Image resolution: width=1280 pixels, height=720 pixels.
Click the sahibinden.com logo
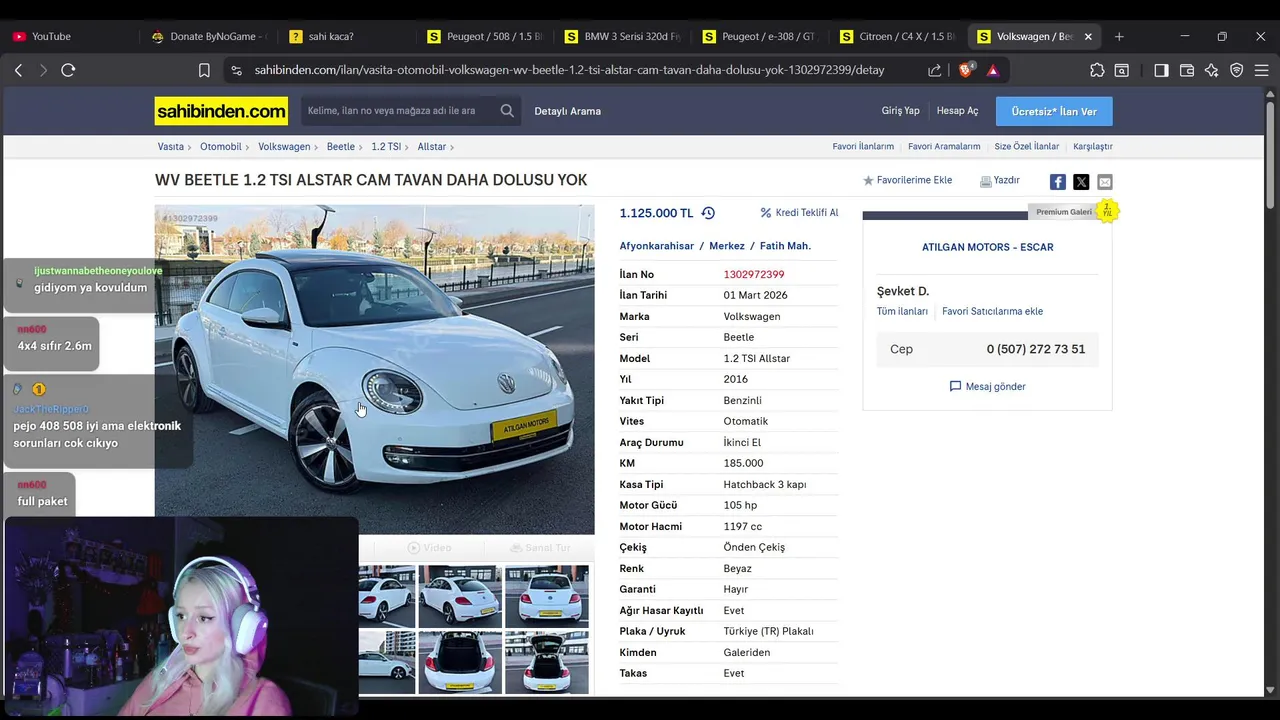tap(221, 111)
